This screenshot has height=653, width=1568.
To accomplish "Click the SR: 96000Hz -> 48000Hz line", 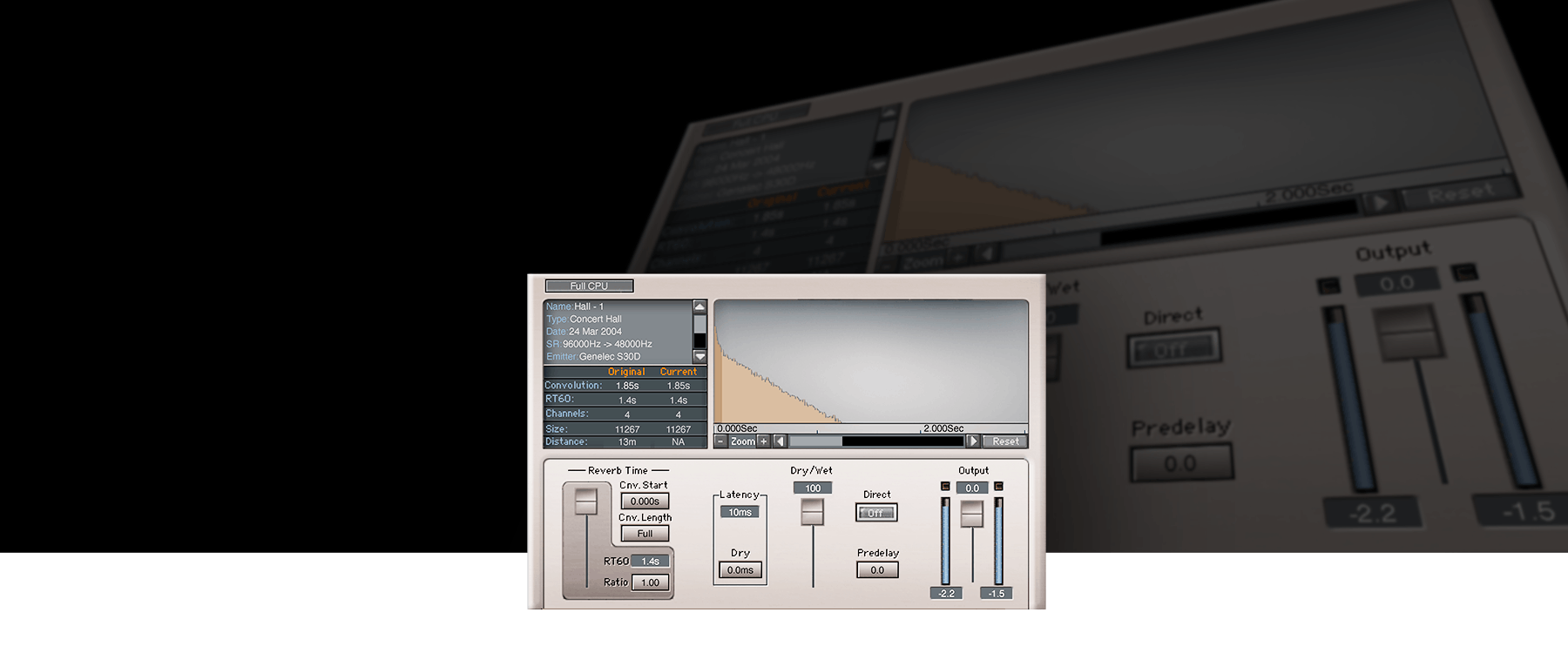I will (x=599, y=344).
